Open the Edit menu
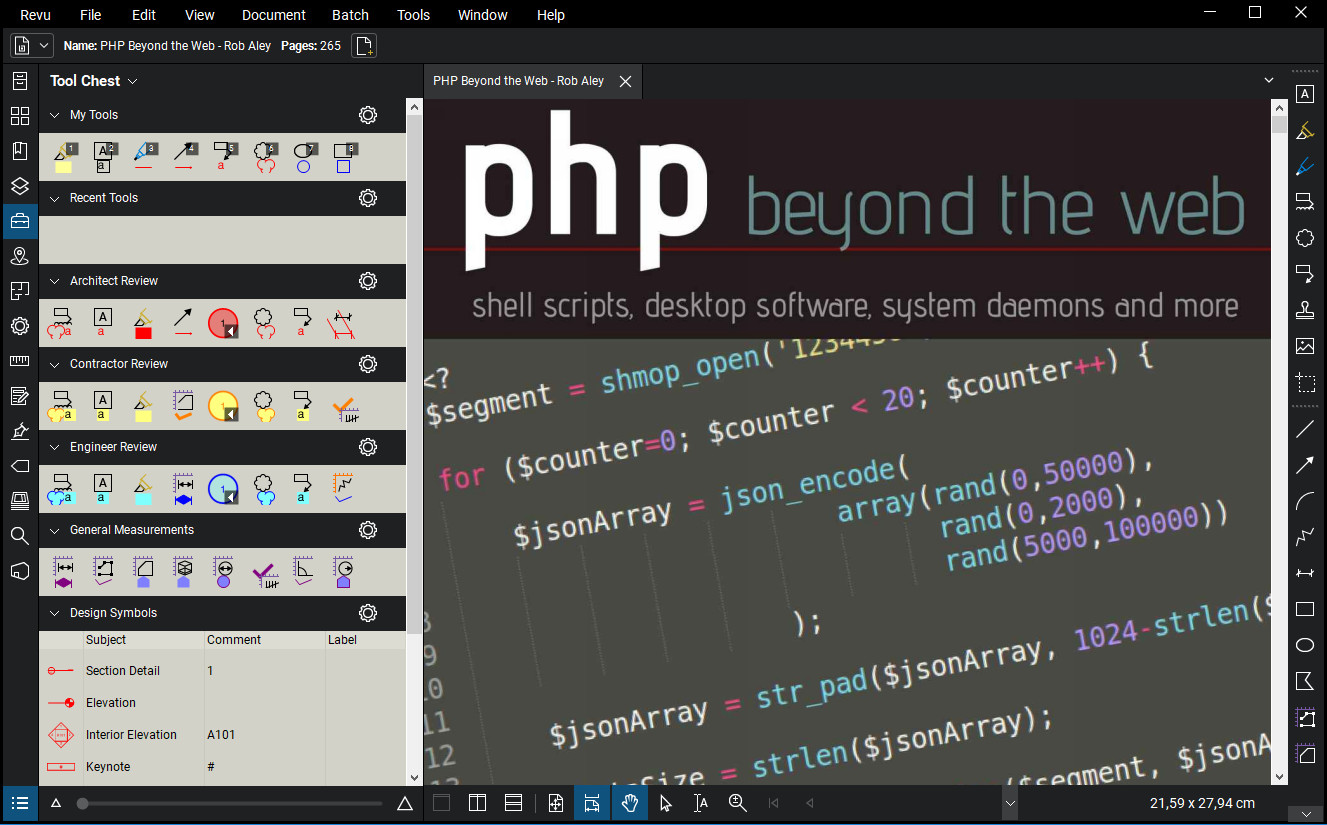This screenshot has height=825, width=1327. pyautogui.click(x=144, y=15)
